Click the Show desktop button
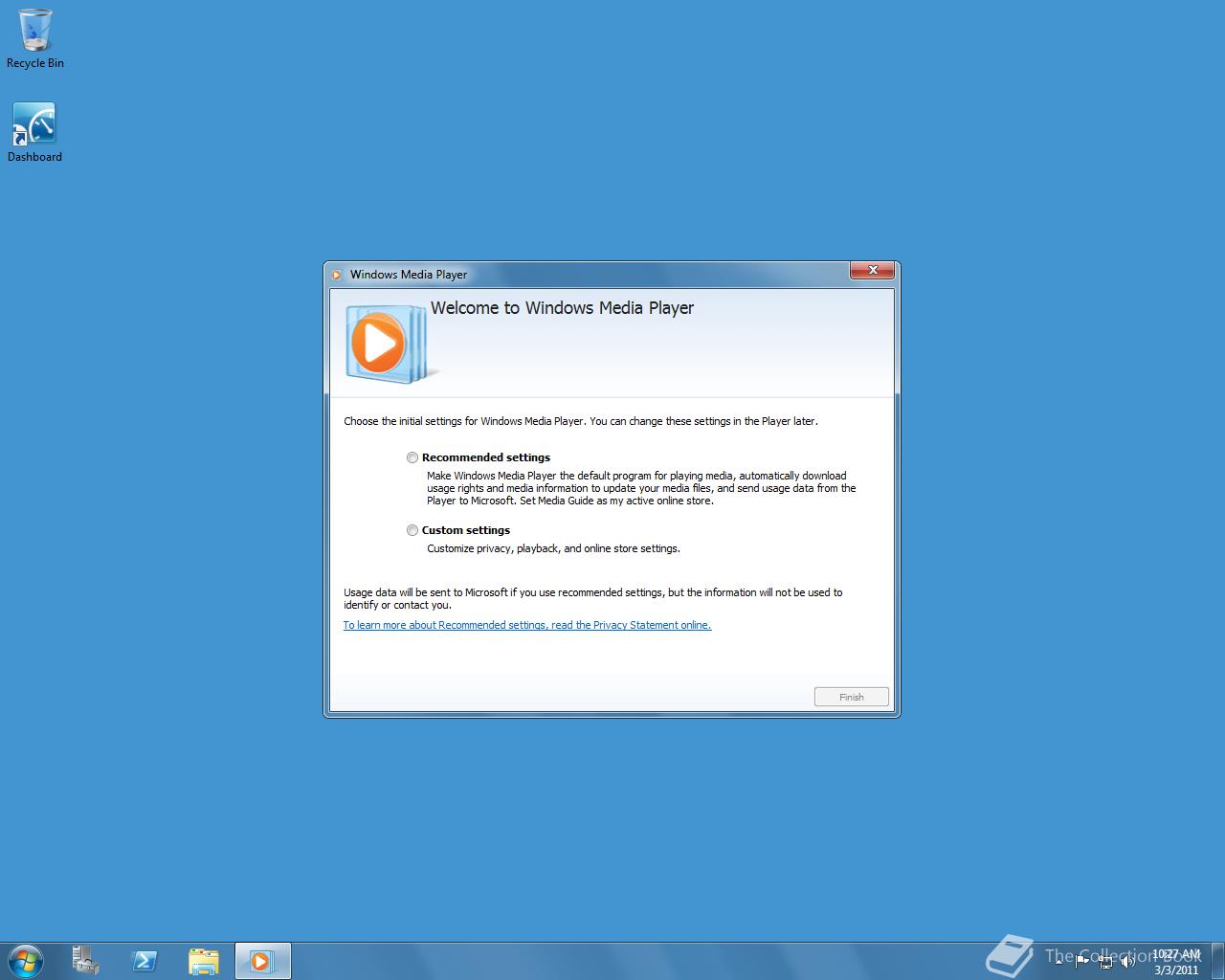 1217,961
